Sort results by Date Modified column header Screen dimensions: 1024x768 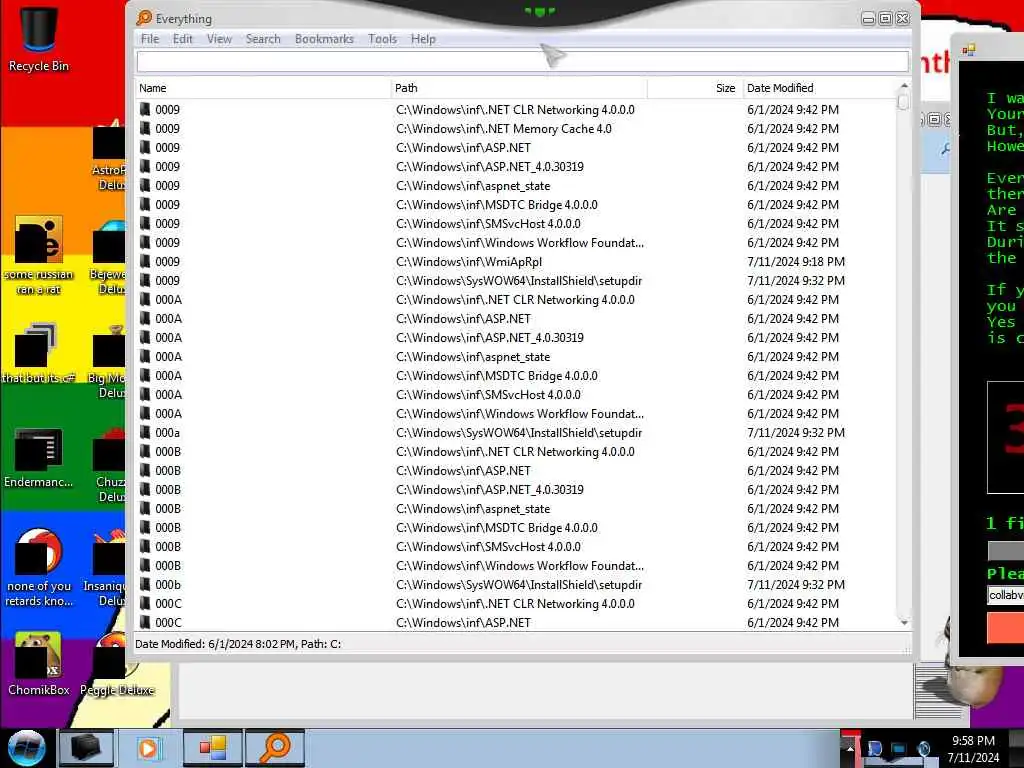[x=820, y=88]
